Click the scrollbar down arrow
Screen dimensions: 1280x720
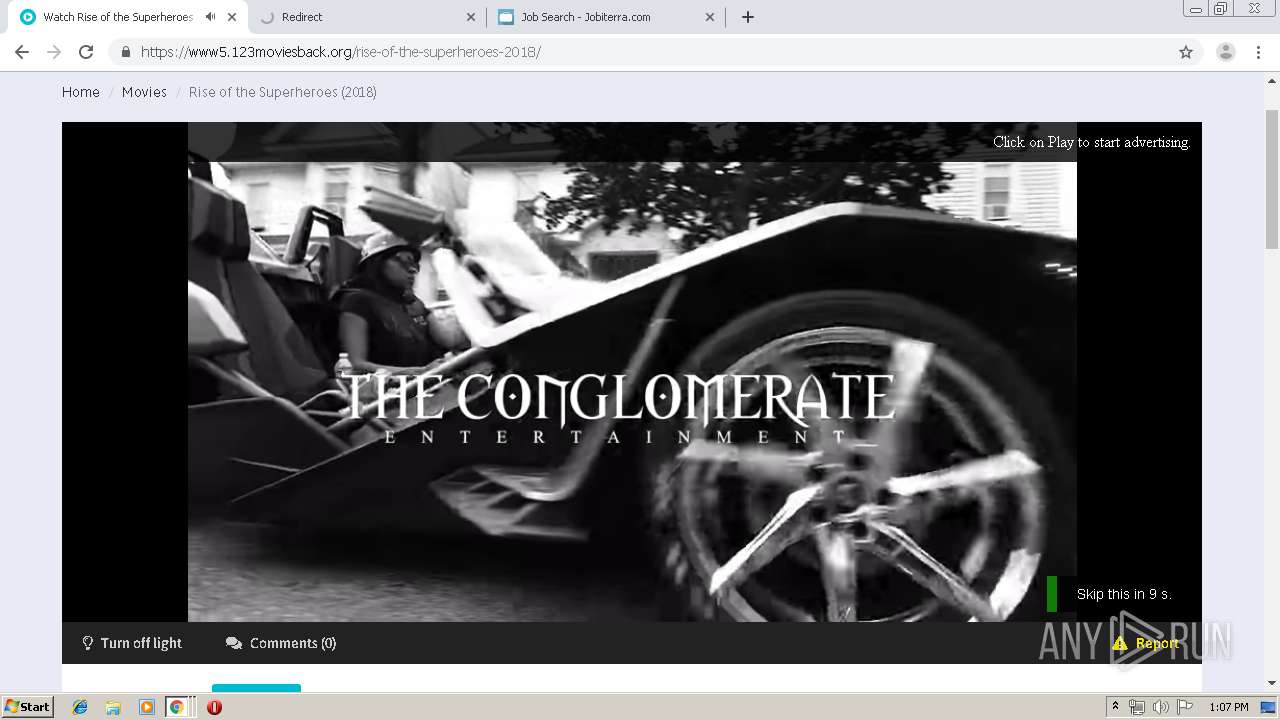click(x=1272, y=683)
